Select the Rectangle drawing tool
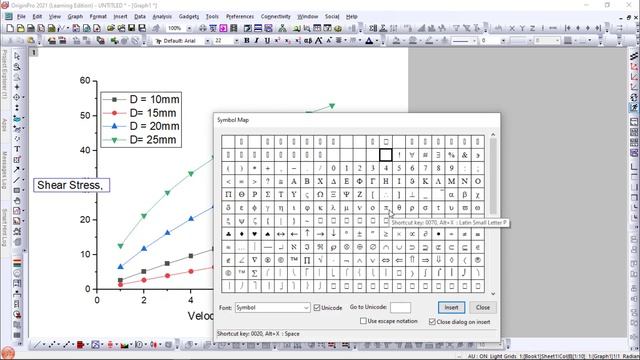The height and width of the screenshot is (360, 640). pyautogui.click(x=17, y=190)
